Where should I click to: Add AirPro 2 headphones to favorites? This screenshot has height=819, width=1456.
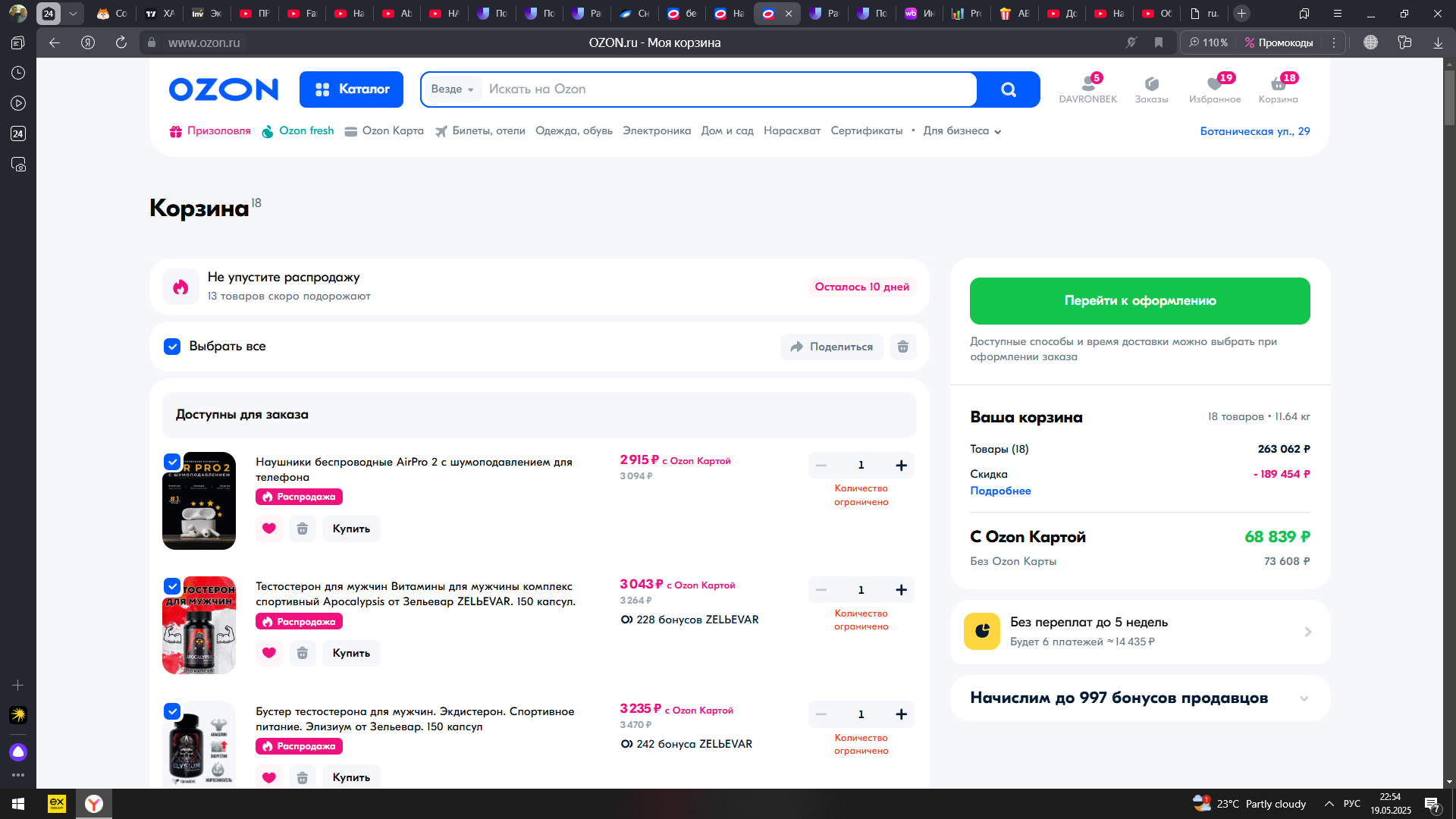click(269, 529)
